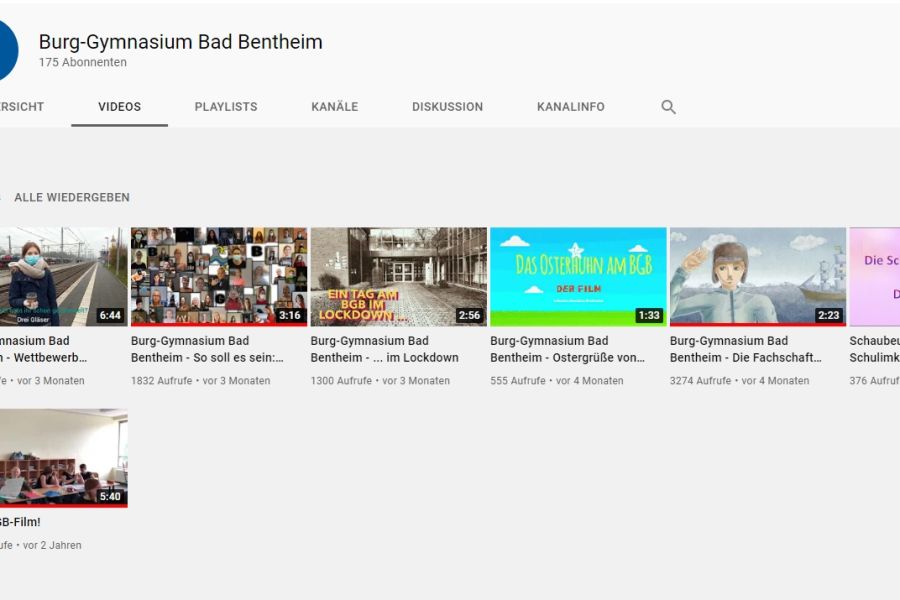Play the classroom BGB-Film thumbnail 5:40
This screenshot has height=600, width=900.
click(x=63, y=458)
